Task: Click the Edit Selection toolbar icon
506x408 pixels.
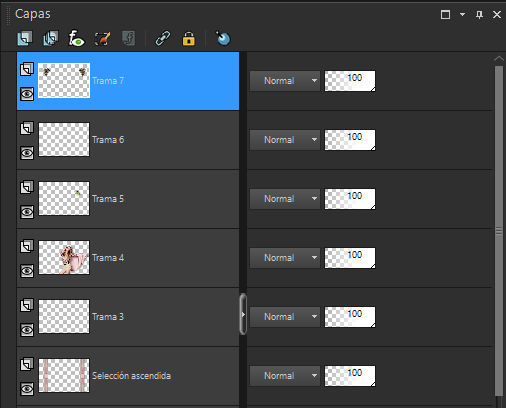Action: tap(102, 39)
